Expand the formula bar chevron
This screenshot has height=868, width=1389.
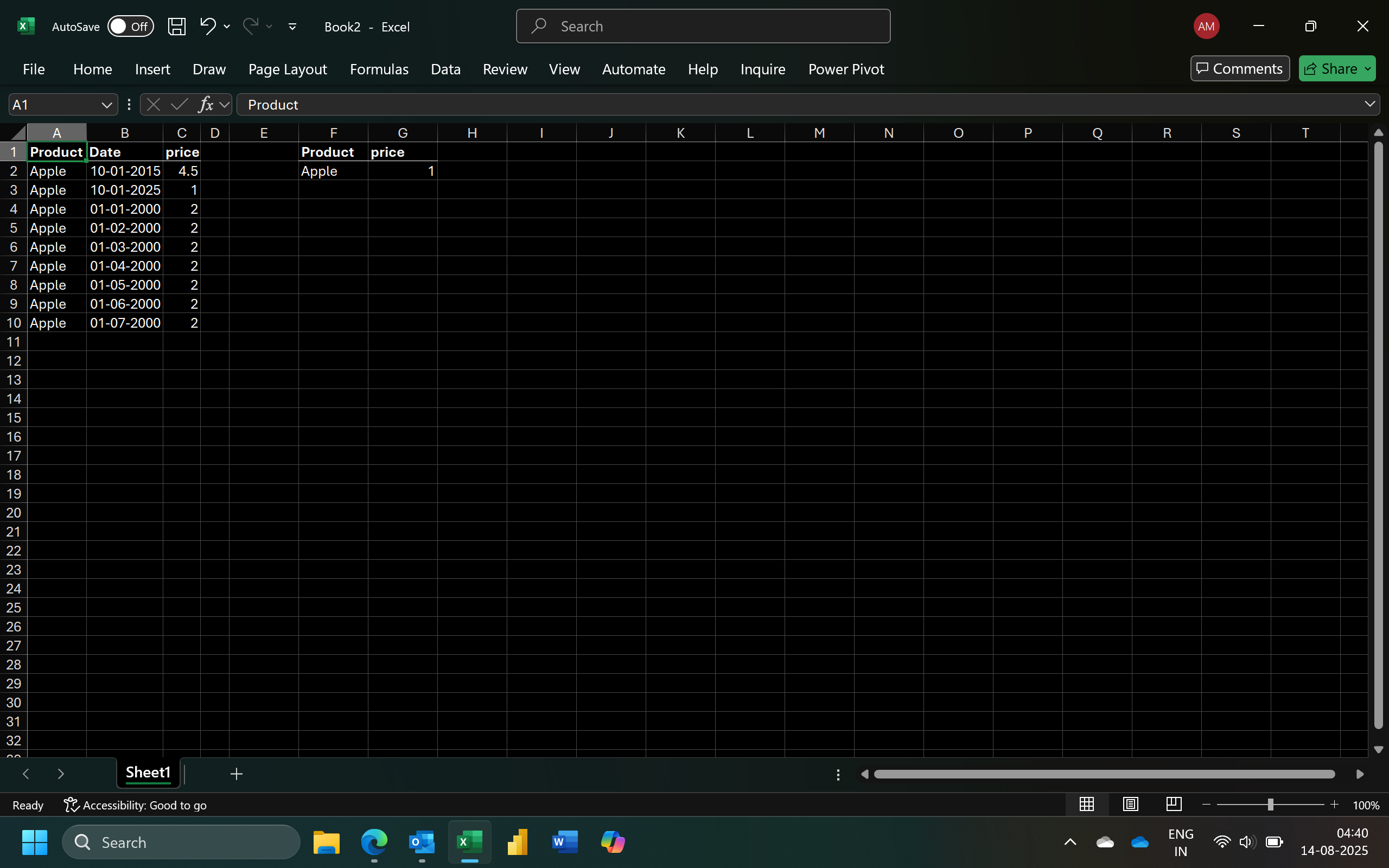pyautogui.click(x=1369, y=104)
